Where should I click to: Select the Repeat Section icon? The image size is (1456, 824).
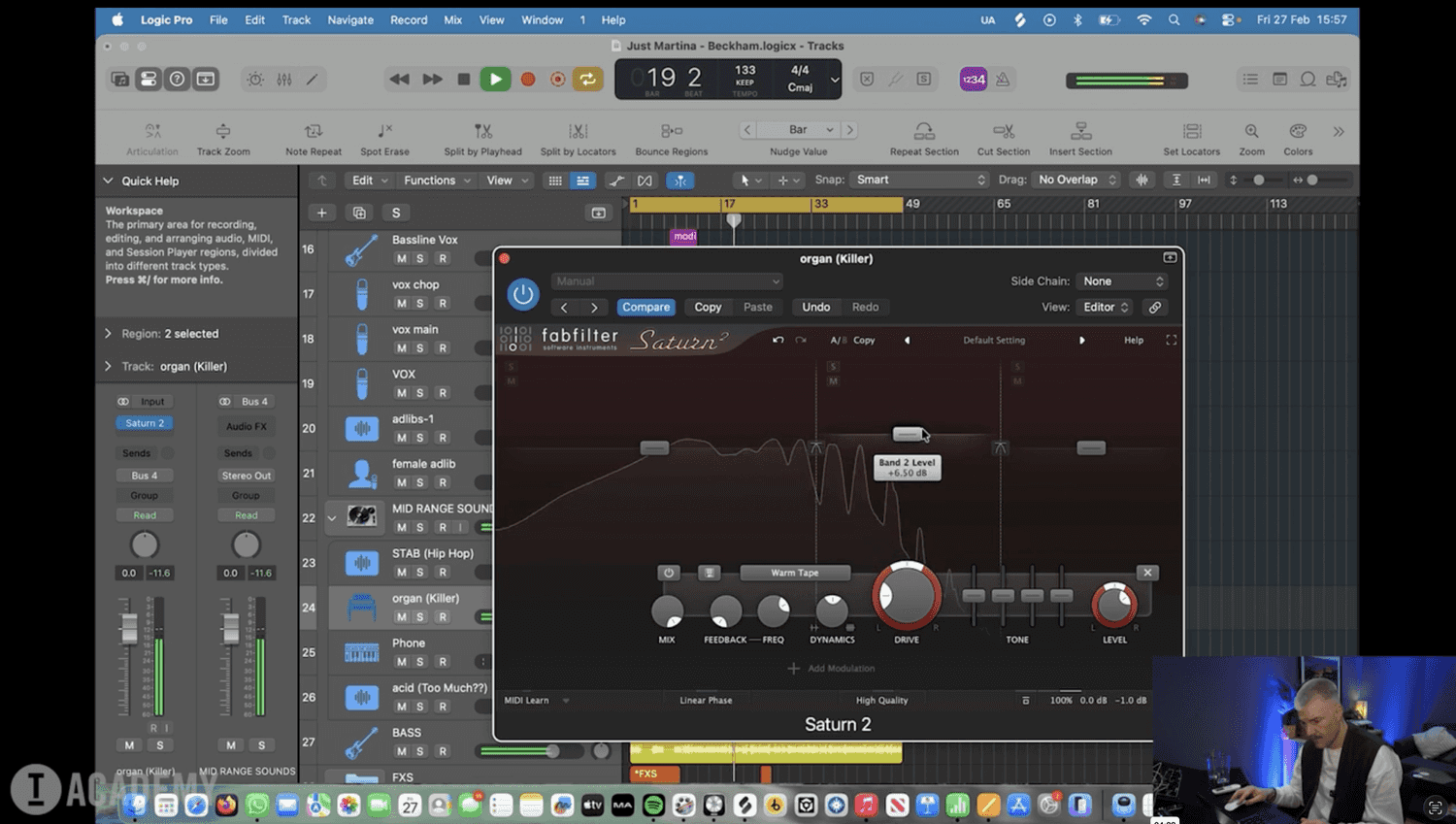[924, 131]
